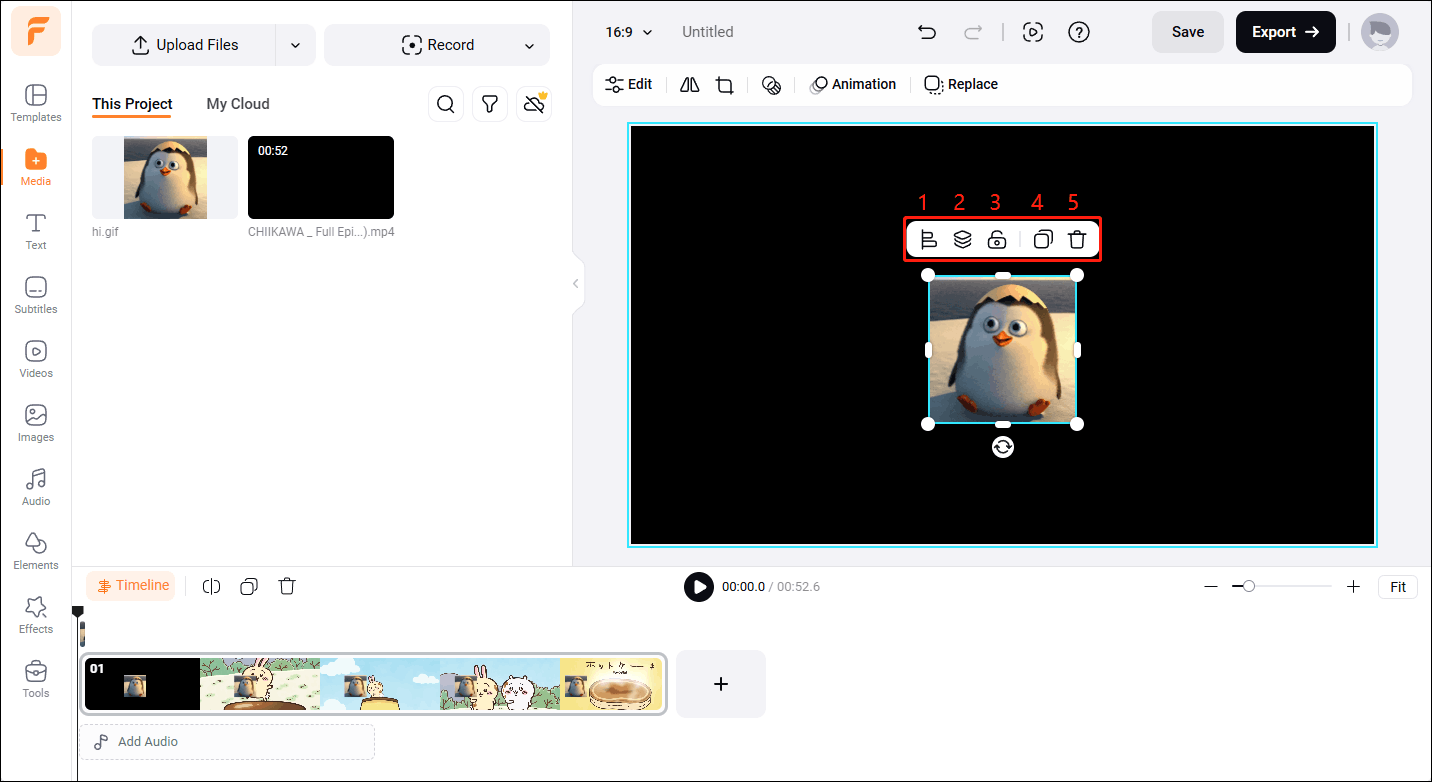Open the Animation option
Screen dimensions: 1432x782
853,85
